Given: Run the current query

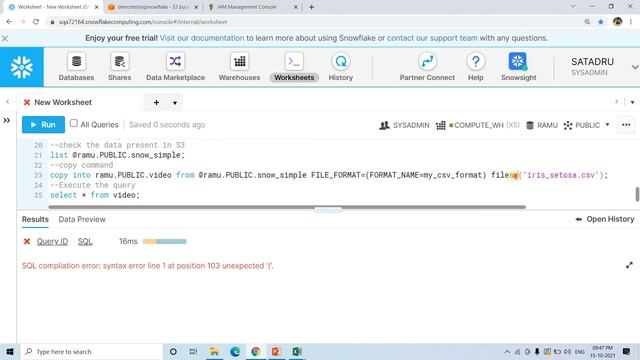Looking at the screenshot, I should [x=43, y=124].
